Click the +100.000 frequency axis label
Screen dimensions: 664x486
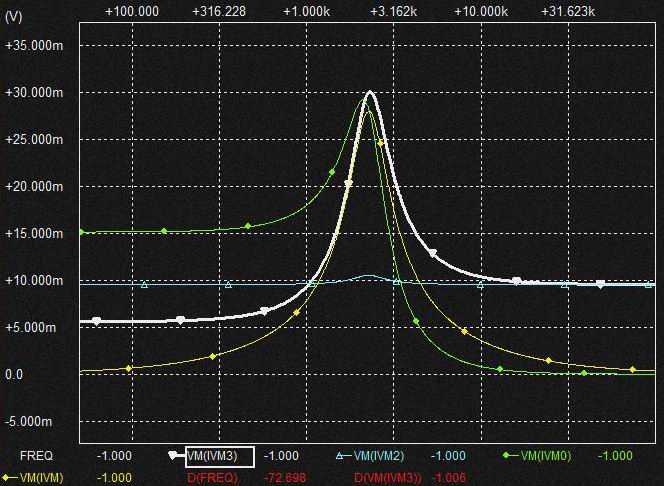tap(131, 11)
